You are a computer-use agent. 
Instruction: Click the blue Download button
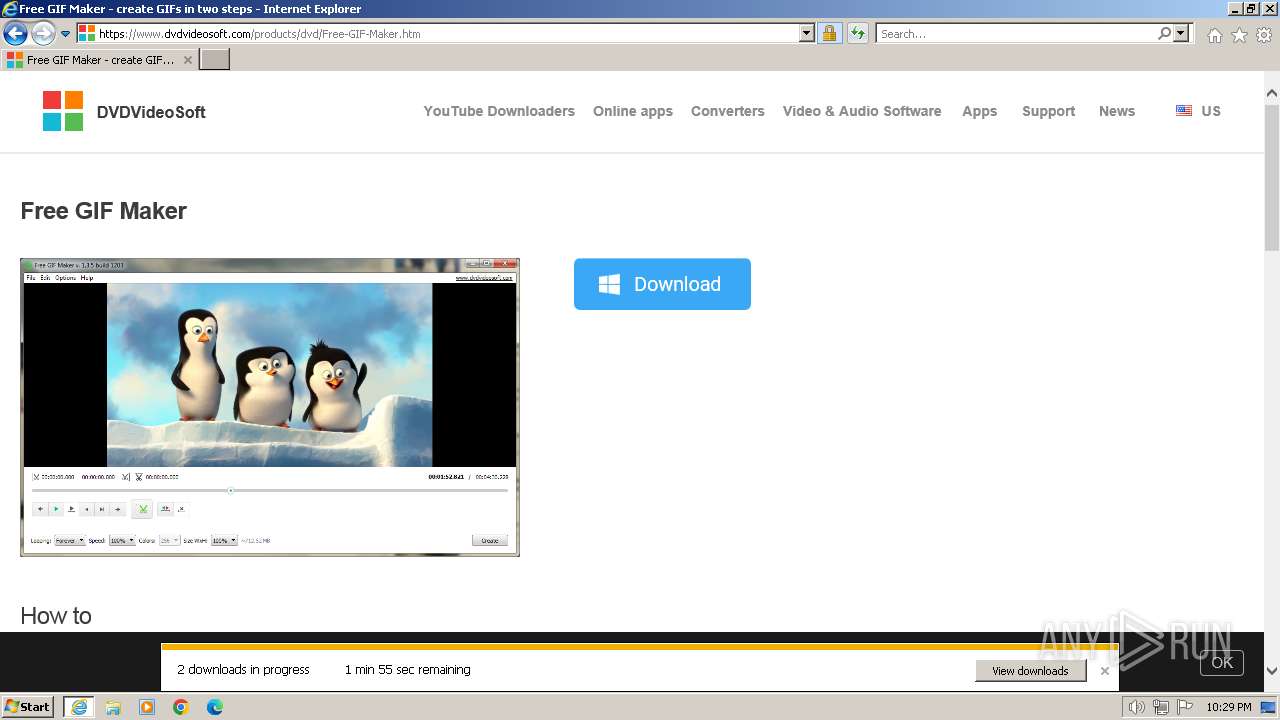662,284
